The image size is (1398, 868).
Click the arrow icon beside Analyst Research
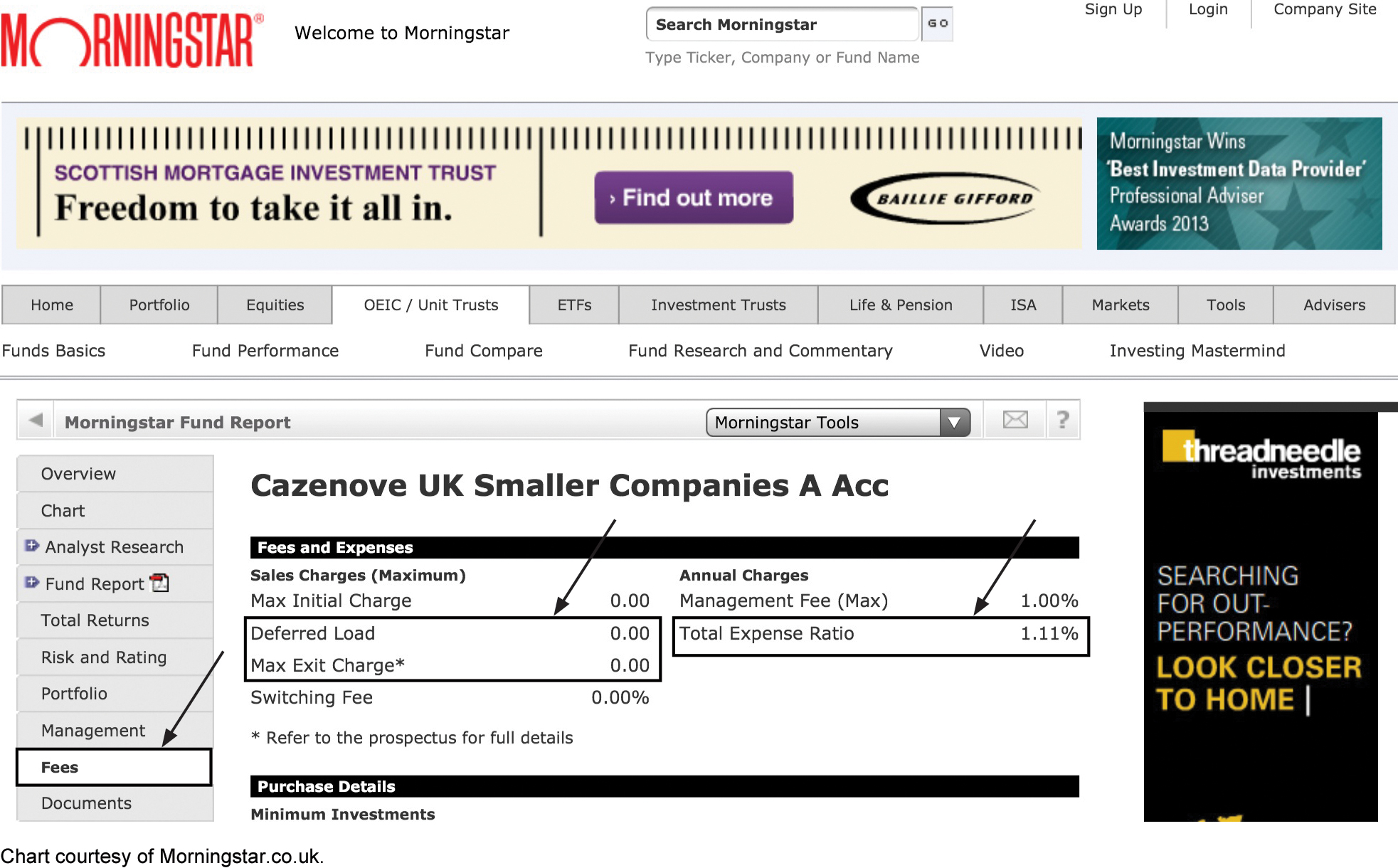coord(32,546)
